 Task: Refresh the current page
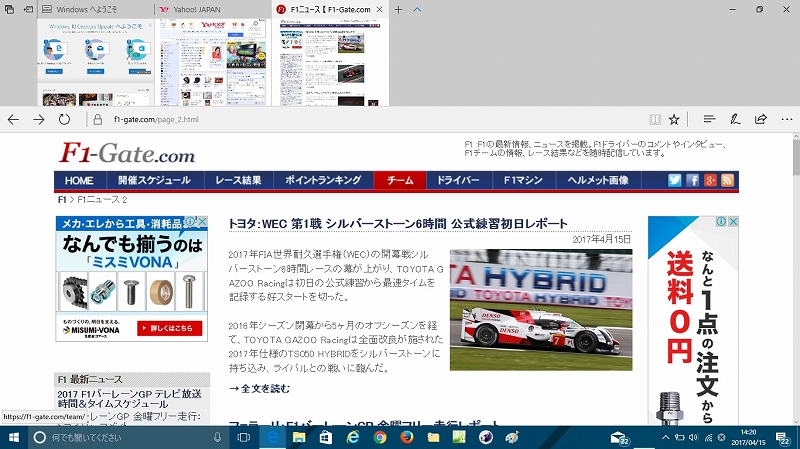click(x=64, y=119)
